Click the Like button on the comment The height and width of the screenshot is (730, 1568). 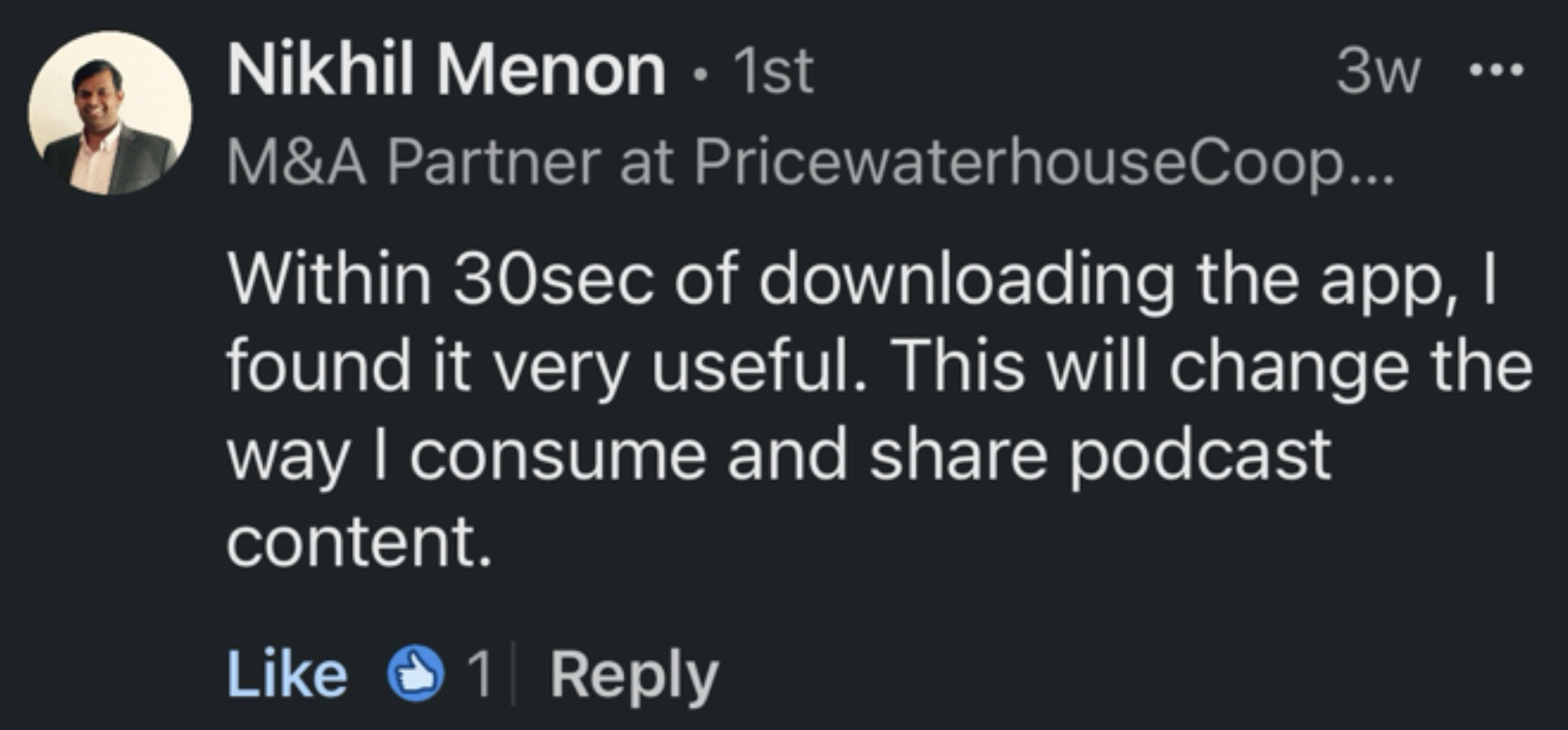287,675
